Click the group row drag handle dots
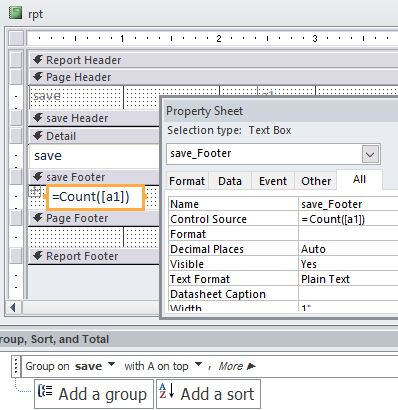Viewport: 398px width, 410px height. (x=16, y=366)
